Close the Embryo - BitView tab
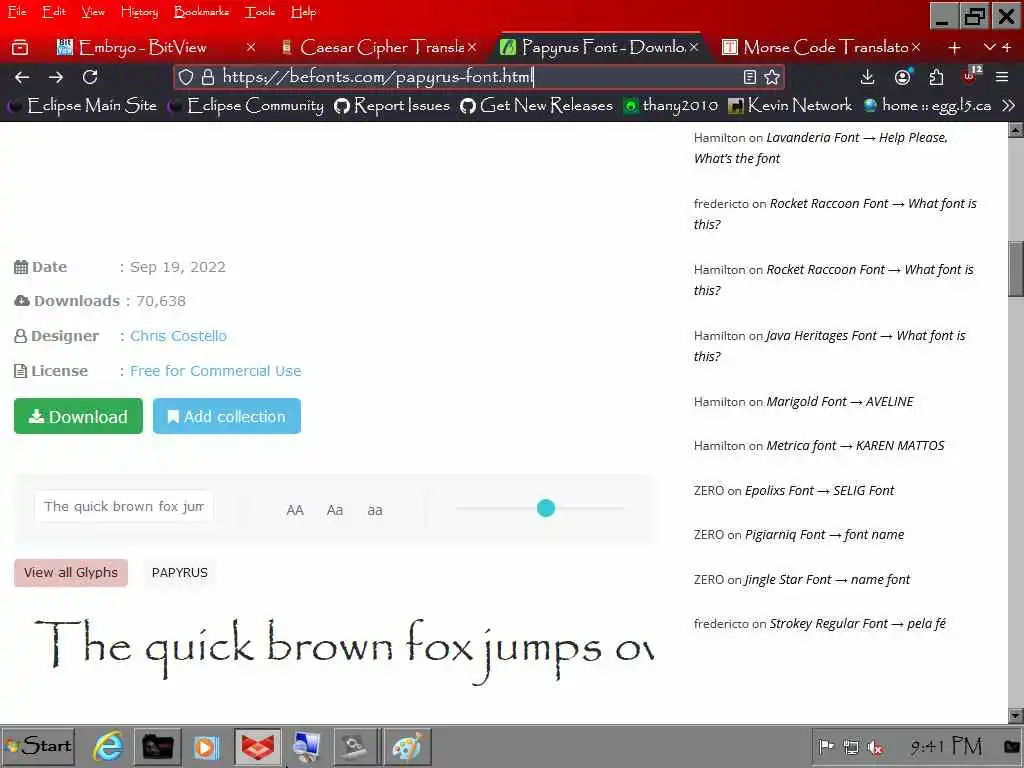This screenshot has width=1024, height=768. (x=251, y=47)
